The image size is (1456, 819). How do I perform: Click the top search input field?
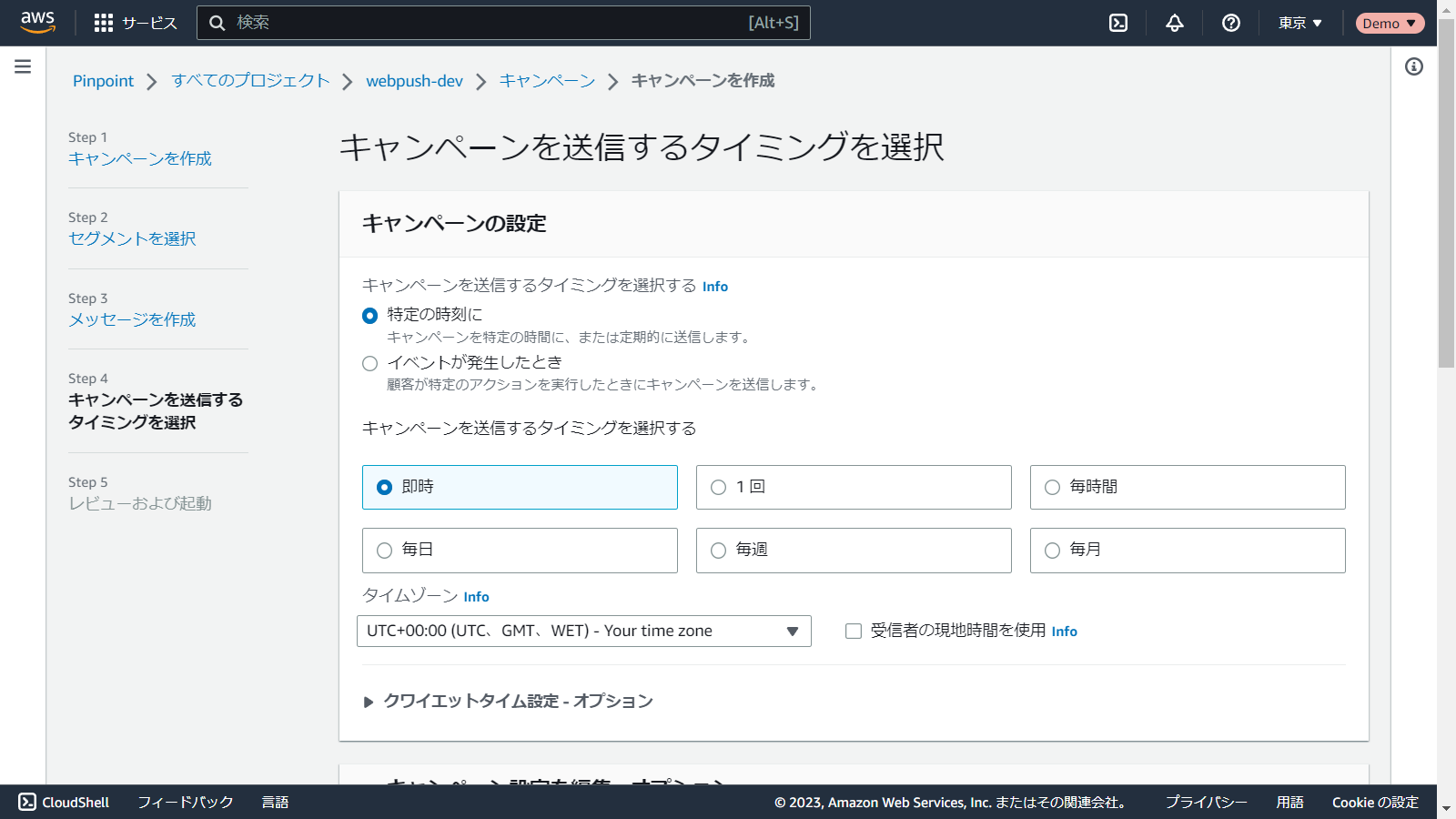tap(491, 23)
